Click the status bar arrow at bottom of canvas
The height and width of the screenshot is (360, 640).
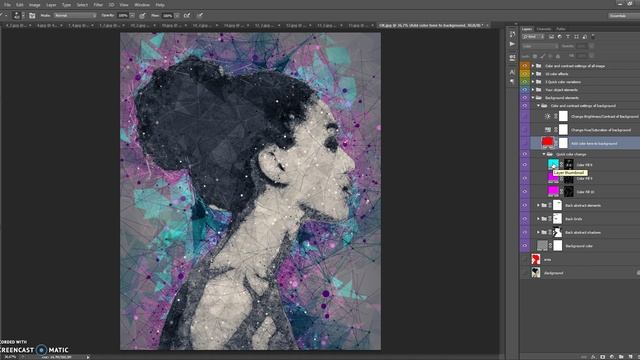click(88, 357)
